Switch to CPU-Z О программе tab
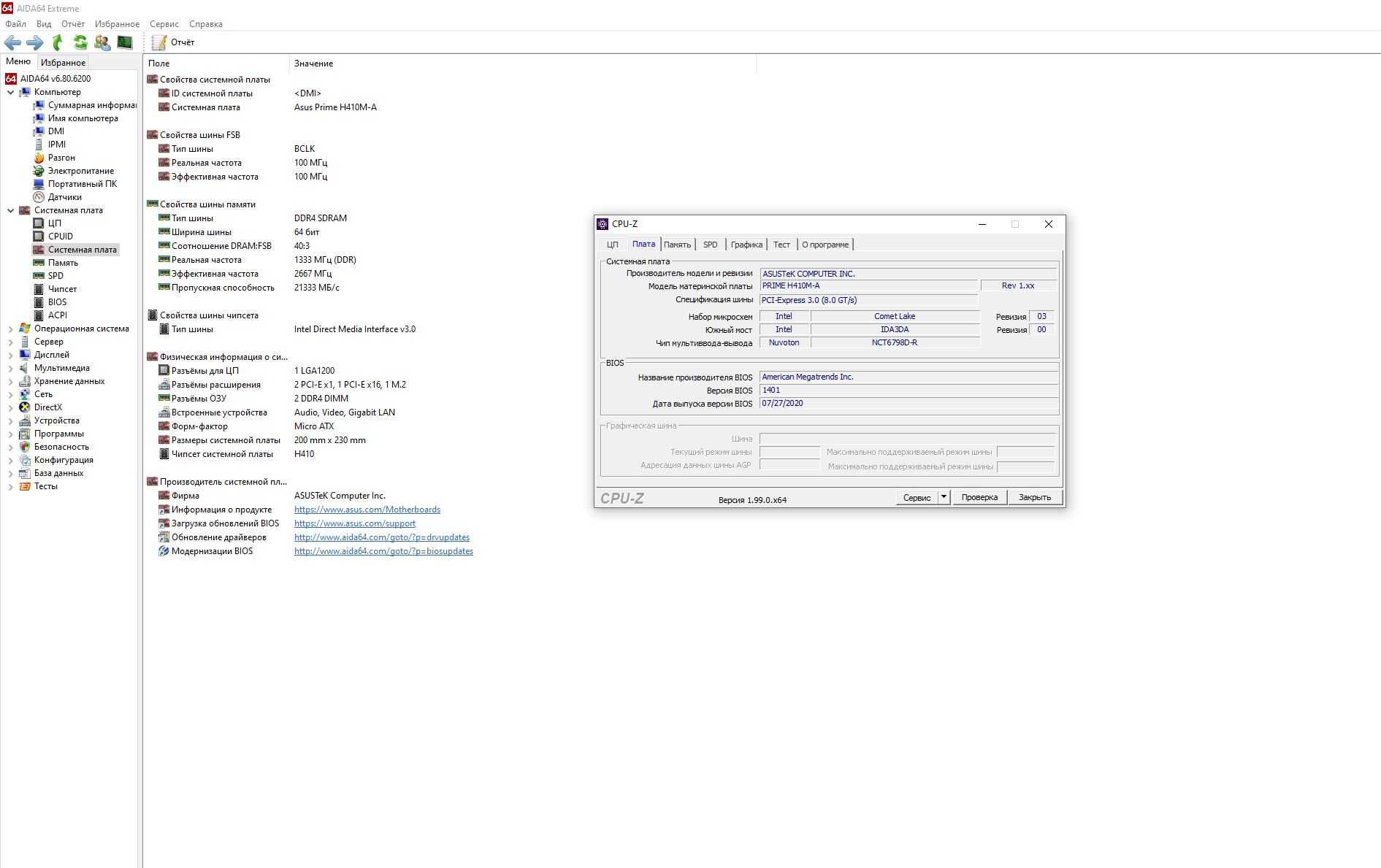1381x868 pixels. [x=825, y=245]
